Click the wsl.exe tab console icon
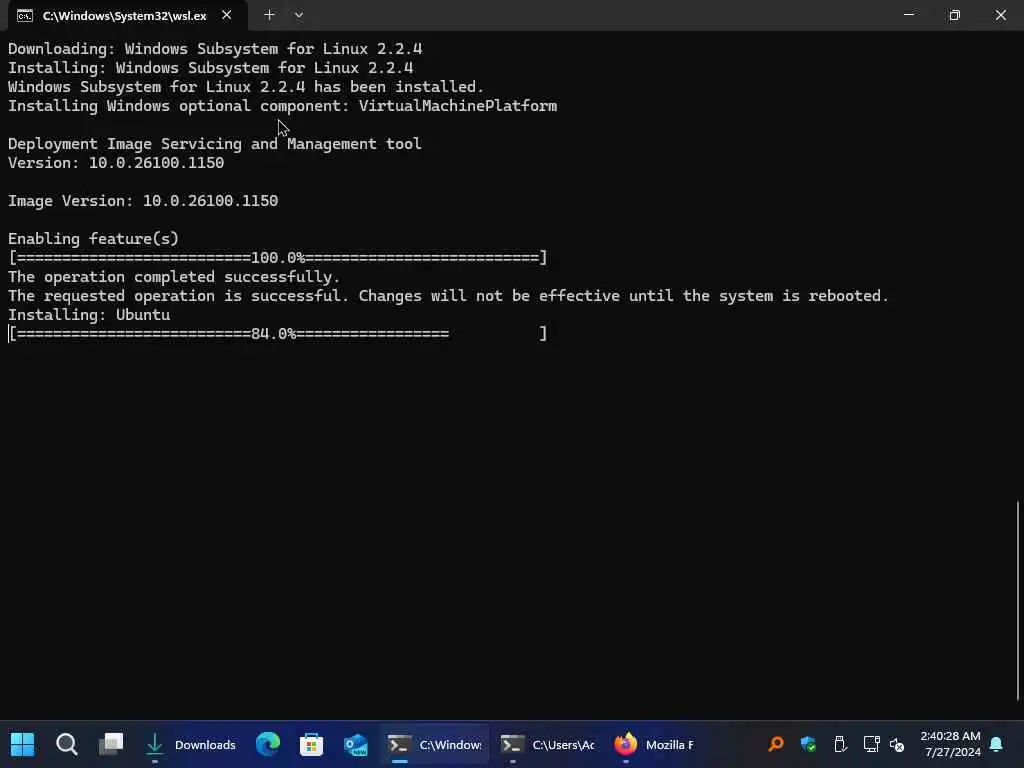The height and width of the screenshot is (768, 1024). tap(25, 16)
